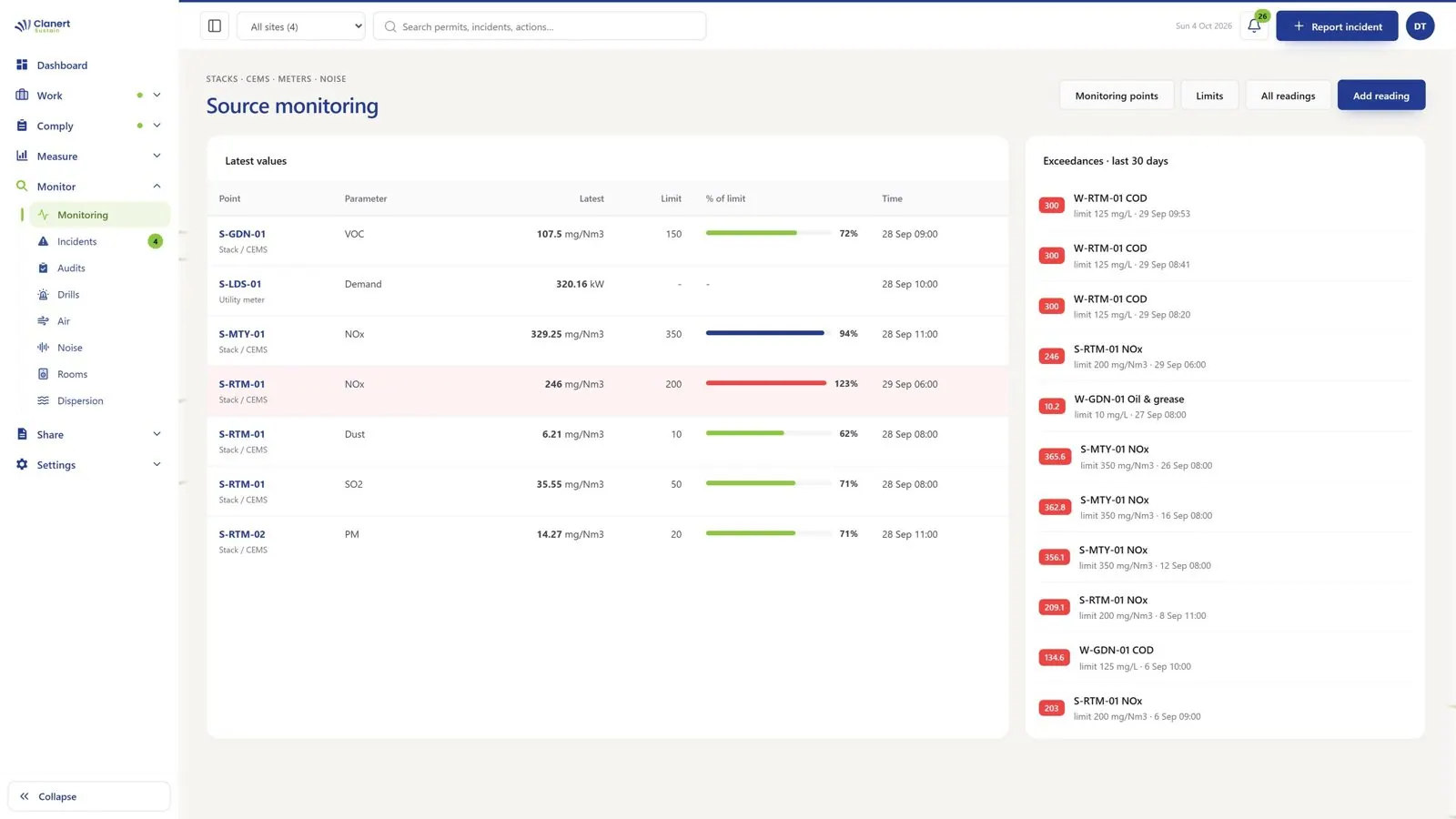
Task: Open Incidents under Monitor
Action: (x=76, y=241)
